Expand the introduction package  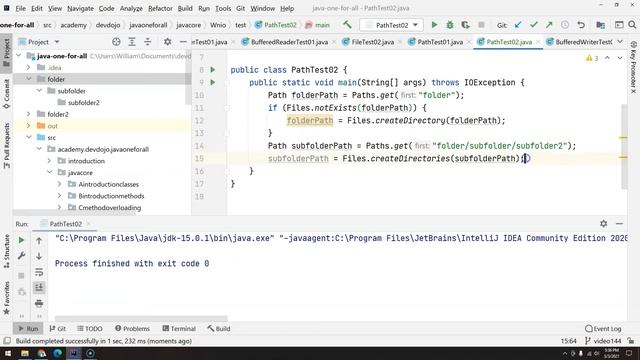(49, 161)
